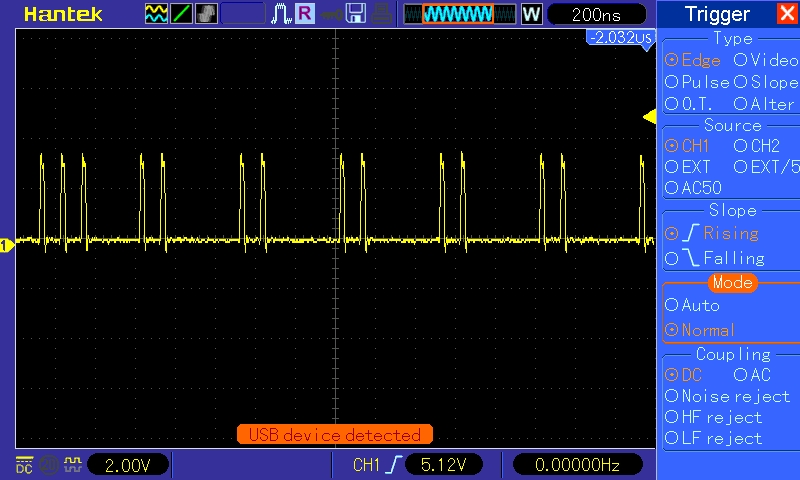Click the 200ns timebase readout
Image resolution: width=800 pixels, height=480 pixels.
tap(596, 14)
